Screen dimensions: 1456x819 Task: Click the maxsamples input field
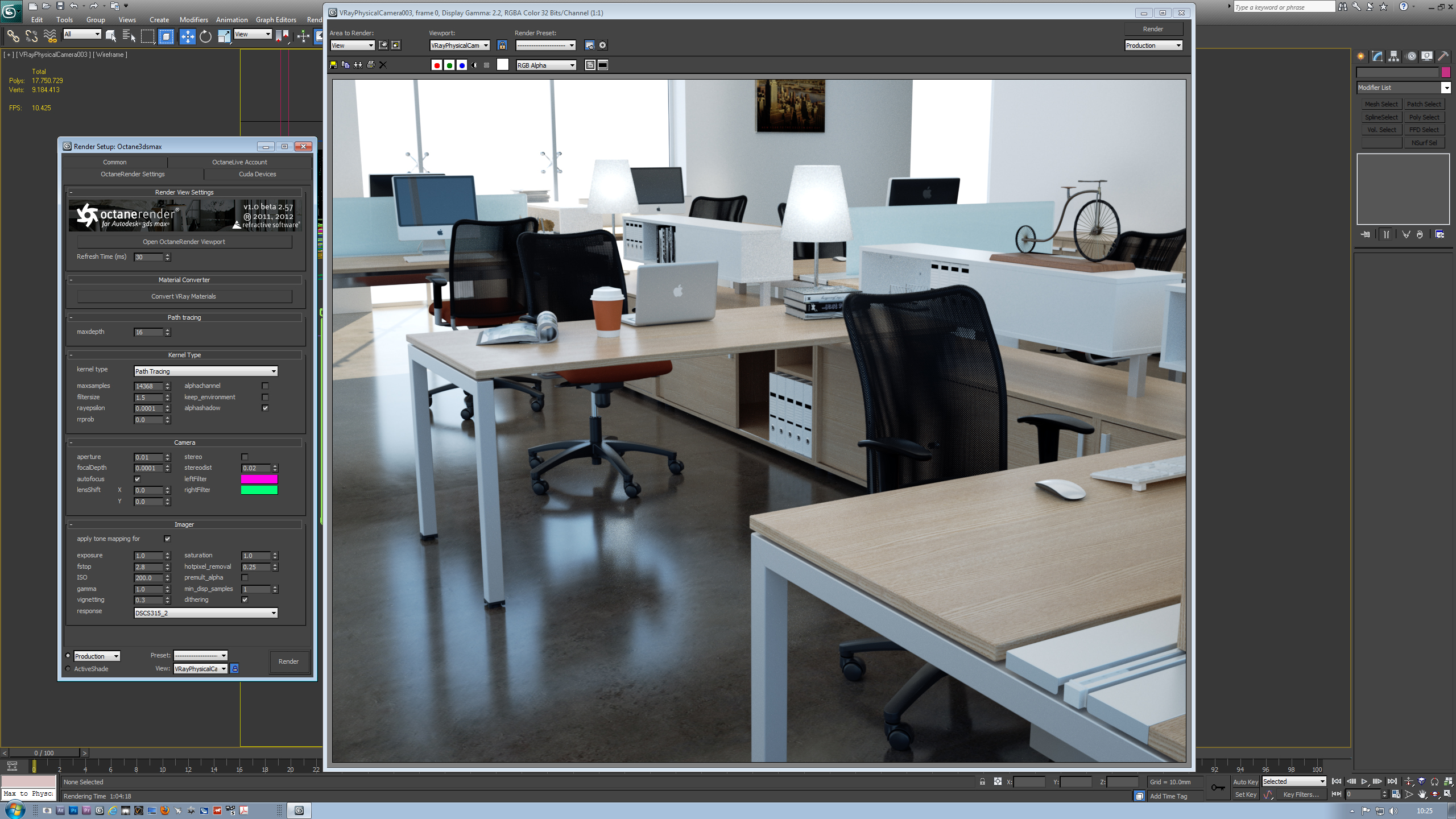pyautogui.click(x=149, y=386)
